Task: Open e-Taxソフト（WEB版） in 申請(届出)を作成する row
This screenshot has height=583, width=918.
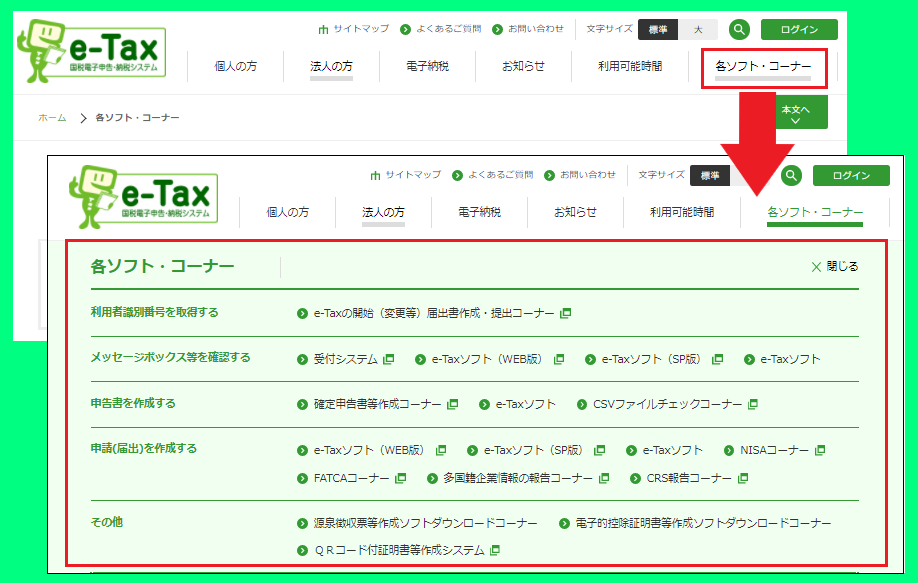Action: pyautogui.click(x=371, y=450)
